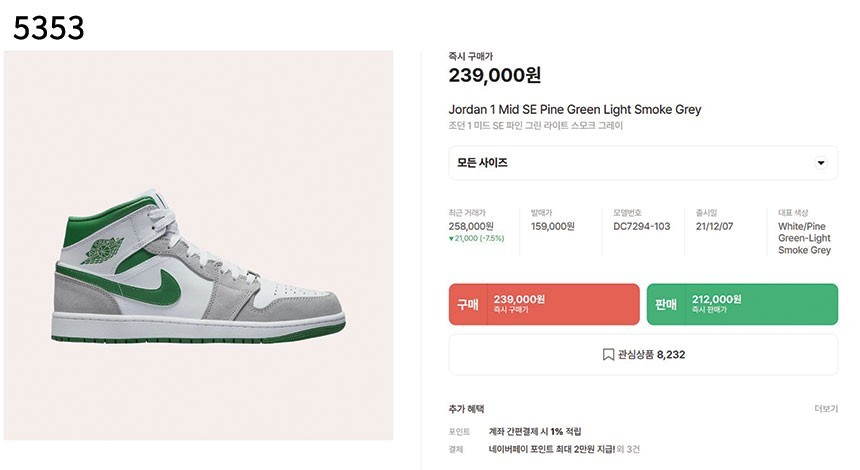The width and height of the screenshot is (860, 470).
Task: Click the 159,000원 release price
Action: 553,227
